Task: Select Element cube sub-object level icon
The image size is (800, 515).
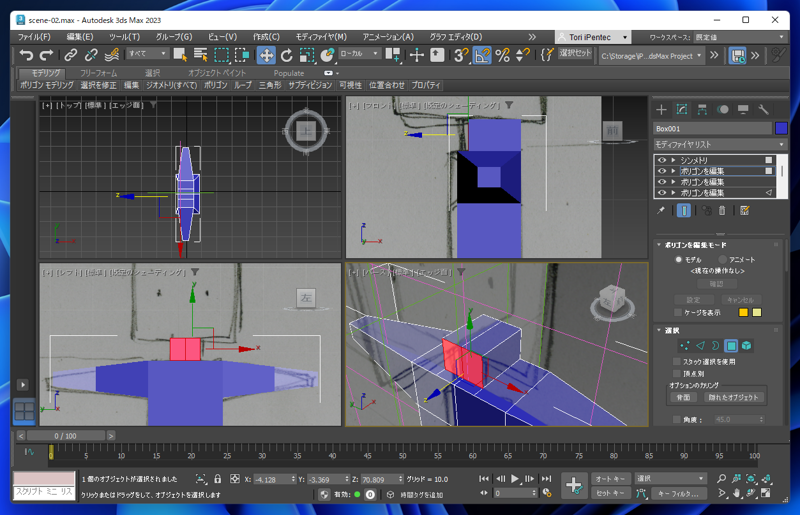Action: tap(746, 346)
